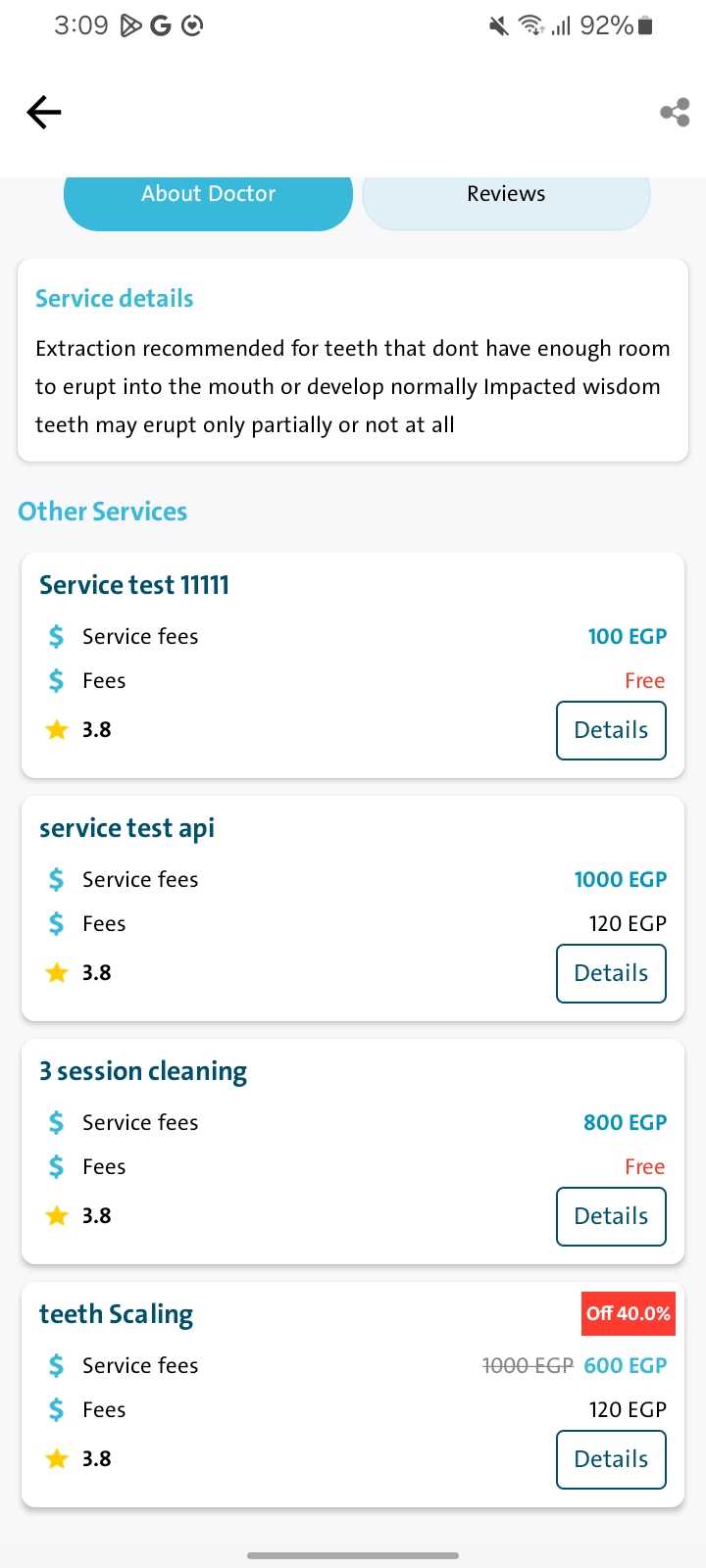
Task: Tap the battery indicator in status bar
Action: (x=644, y=25)
